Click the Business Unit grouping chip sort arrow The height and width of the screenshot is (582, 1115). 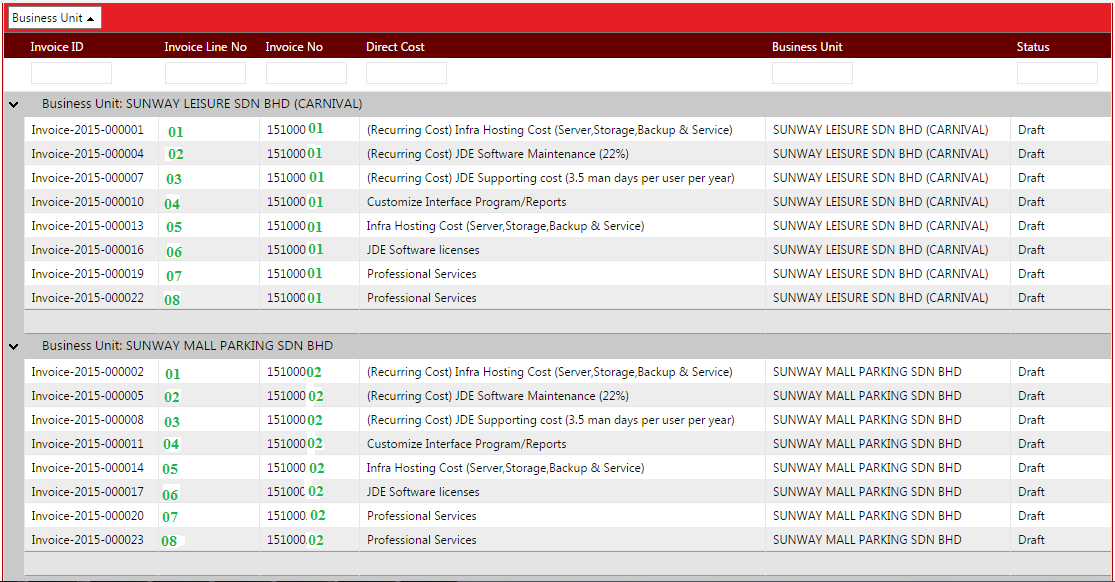(x=90, y=18)
